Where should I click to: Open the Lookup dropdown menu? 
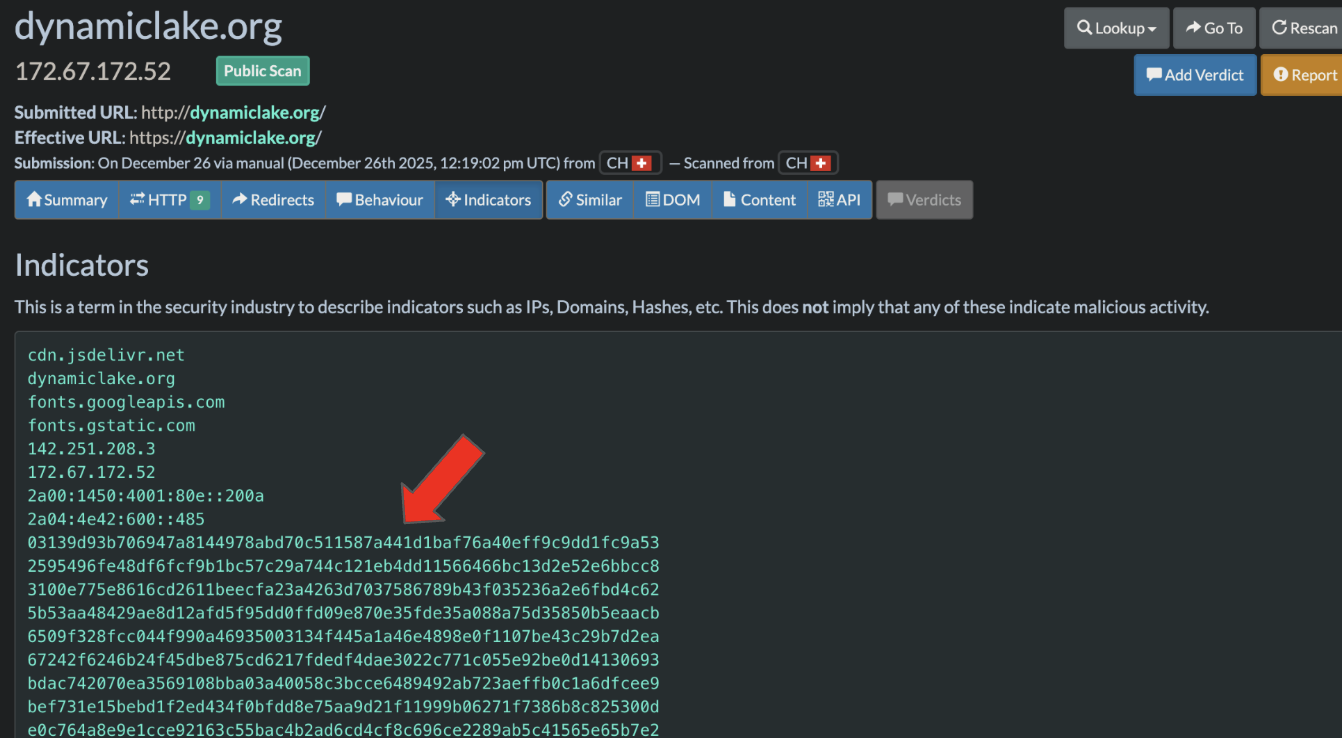pos(1116,28)
